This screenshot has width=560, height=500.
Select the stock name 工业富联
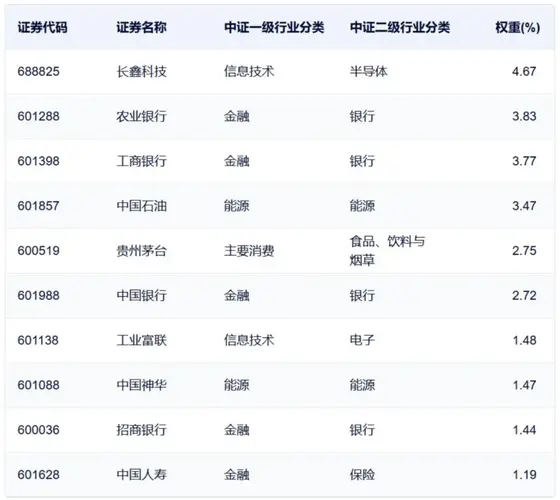[141, 340]
